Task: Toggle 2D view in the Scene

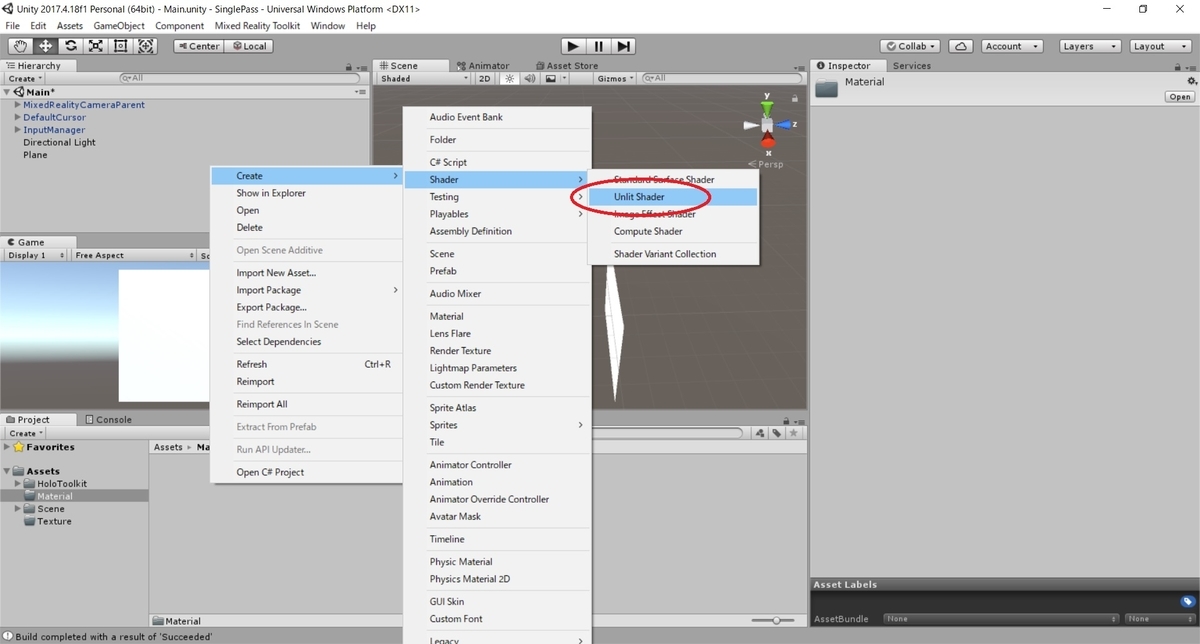Action: pyautogui.click(x=484, y=78)
